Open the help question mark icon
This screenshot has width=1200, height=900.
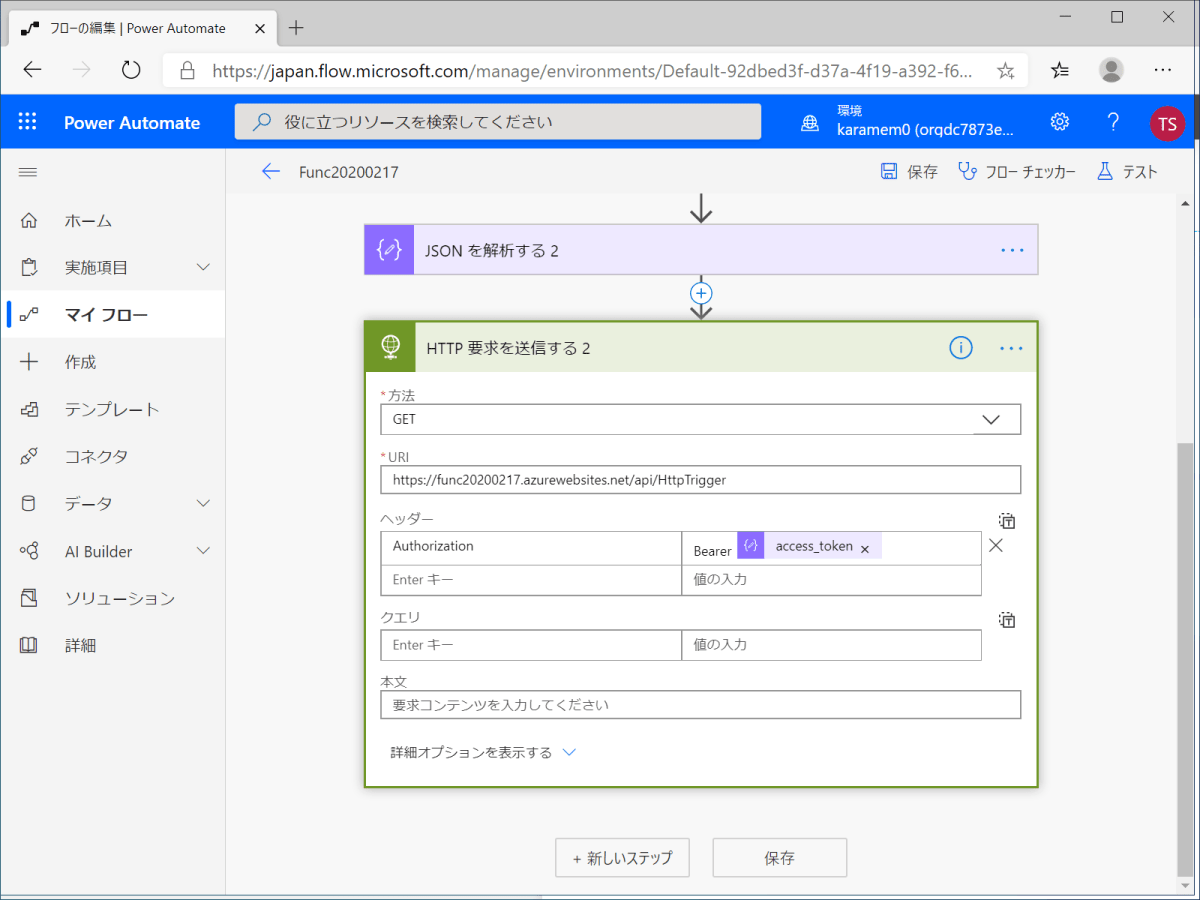click(x=1113, y=122)
